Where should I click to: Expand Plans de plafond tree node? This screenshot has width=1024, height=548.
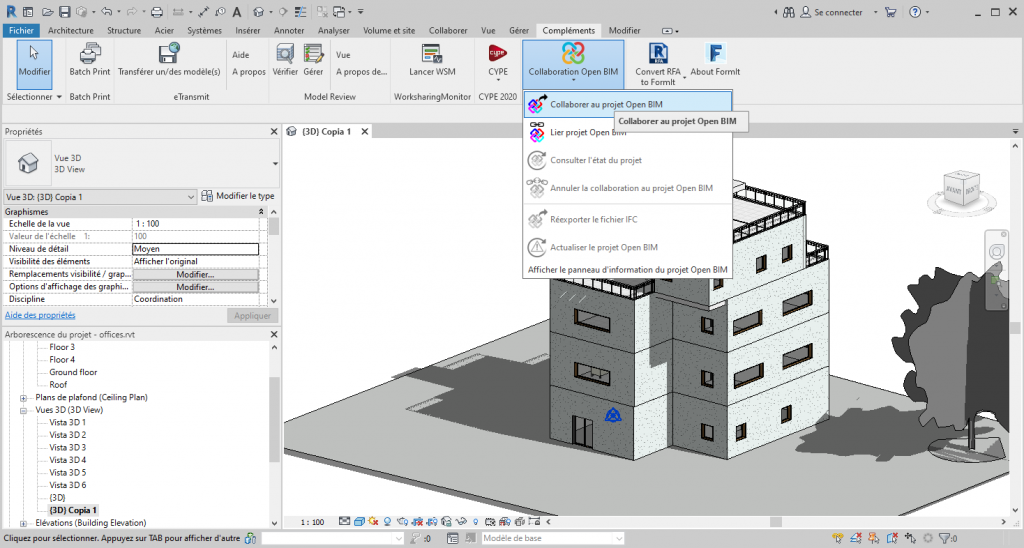tap(23, 397)
